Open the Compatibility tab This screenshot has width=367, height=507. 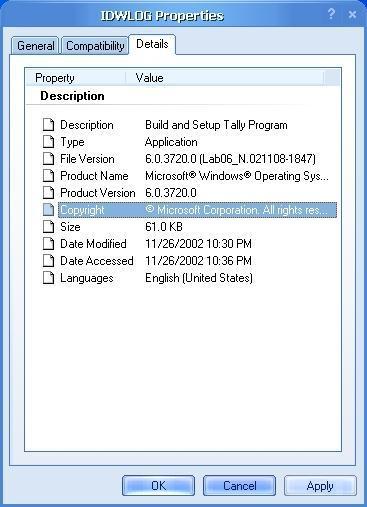95,46
